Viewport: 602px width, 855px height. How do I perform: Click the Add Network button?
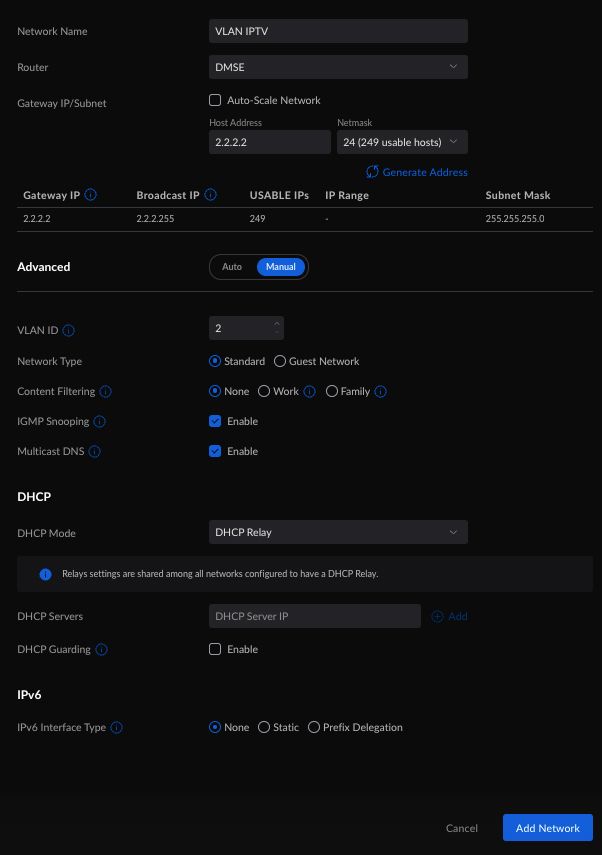tap(547, 828)
